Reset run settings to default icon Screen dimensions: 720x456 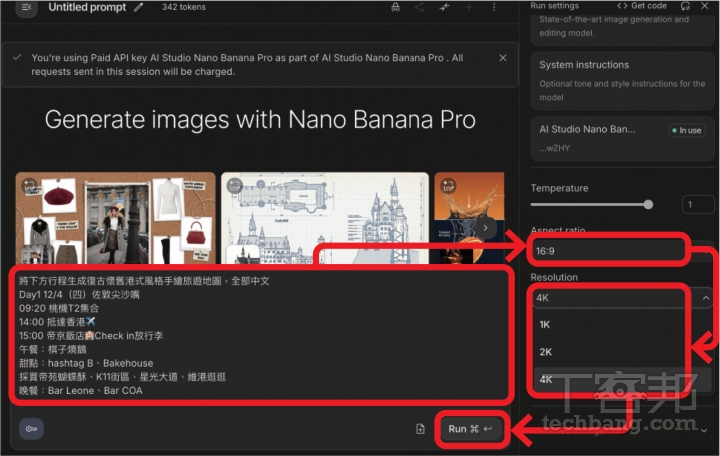(685, 6)
